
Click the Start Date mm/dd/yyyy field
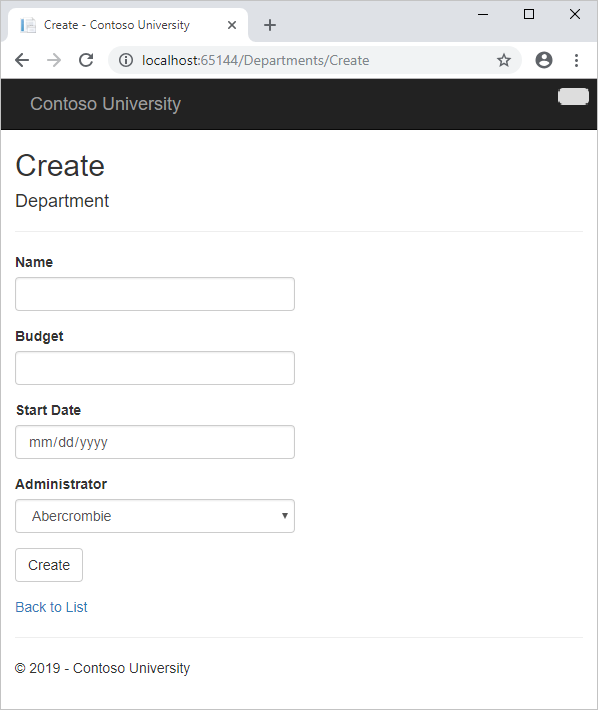point(155,442)
